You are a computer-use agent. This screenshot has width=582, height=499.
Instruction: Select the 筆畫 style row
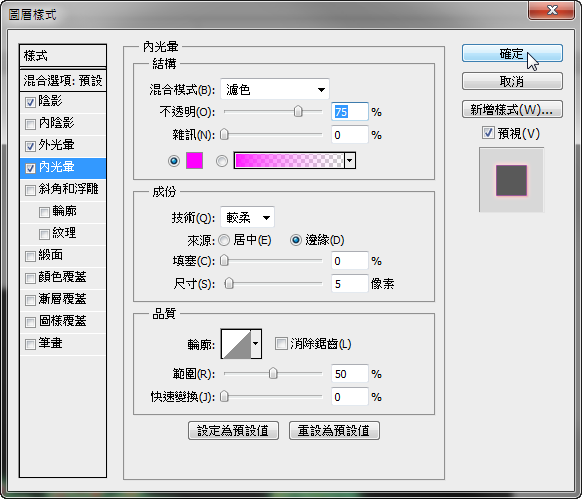[x=63, y=344]
